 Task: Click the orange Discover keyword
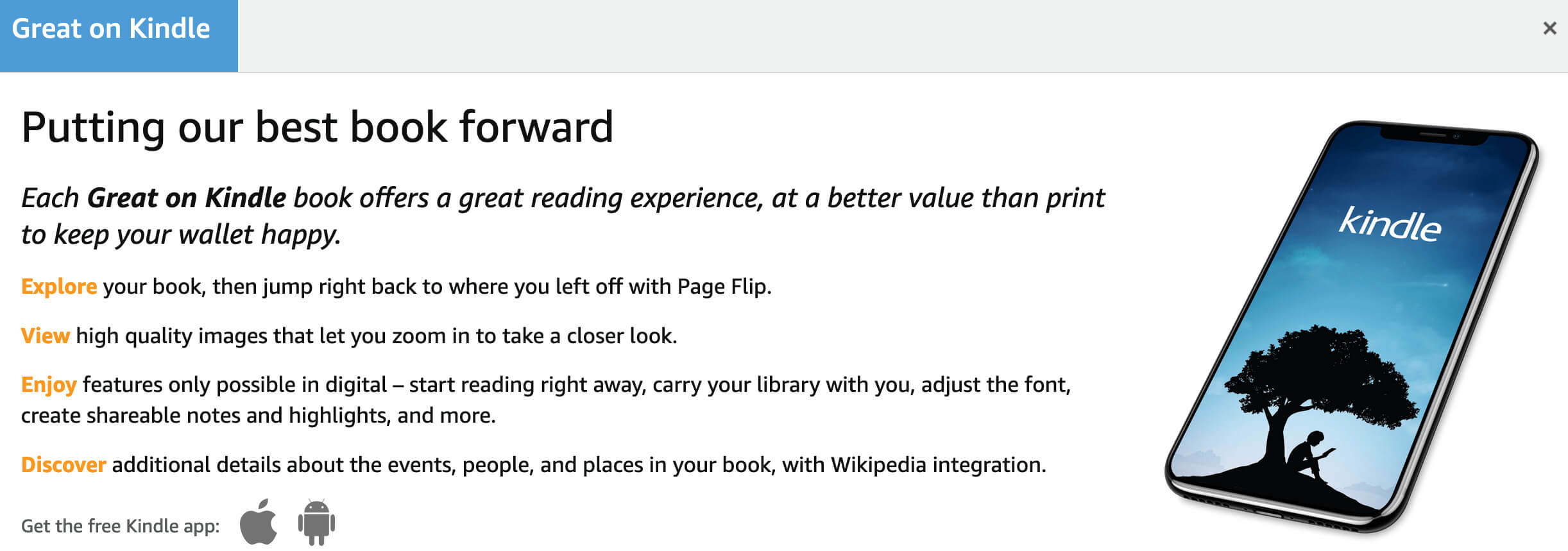coord(64,464)
